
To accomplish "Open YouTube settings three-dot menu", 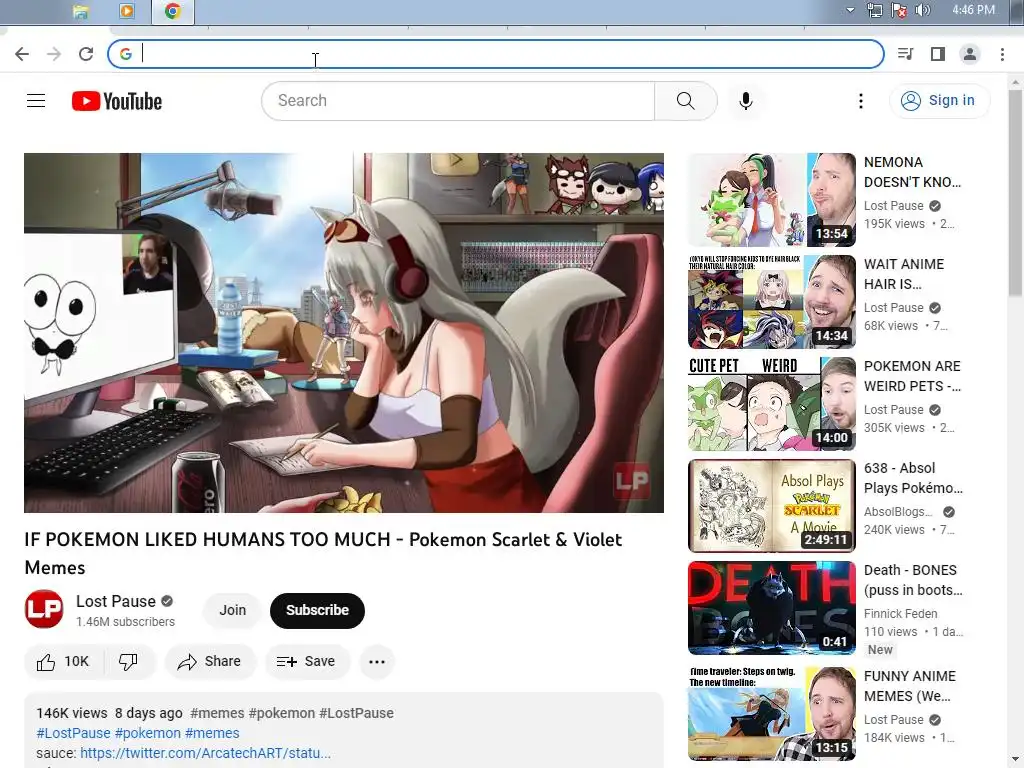I will click(861, 101).
